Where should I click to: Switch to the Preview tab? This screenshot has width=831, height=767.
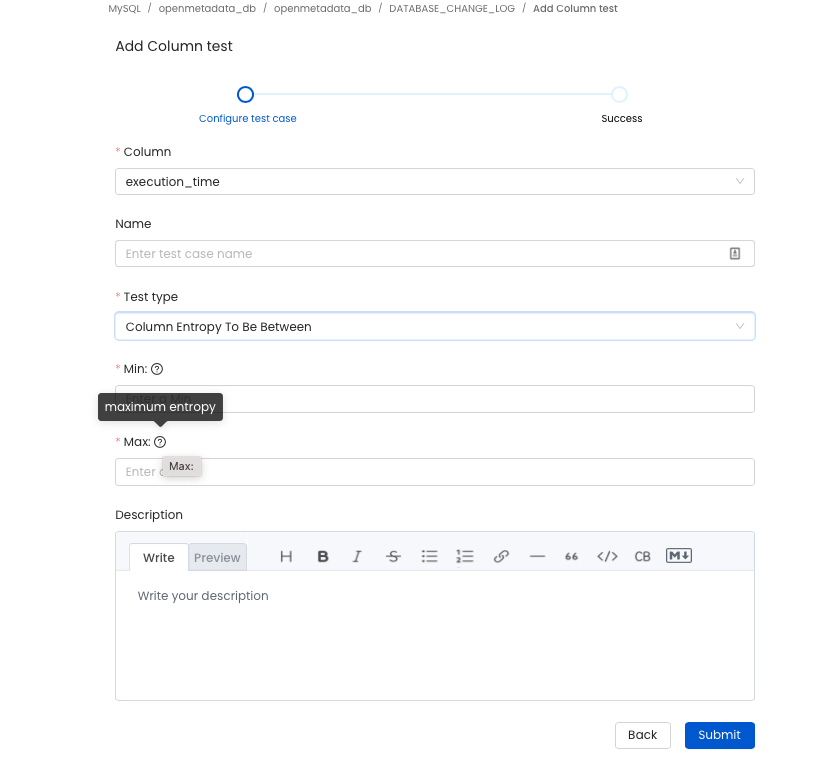[217, 558]
